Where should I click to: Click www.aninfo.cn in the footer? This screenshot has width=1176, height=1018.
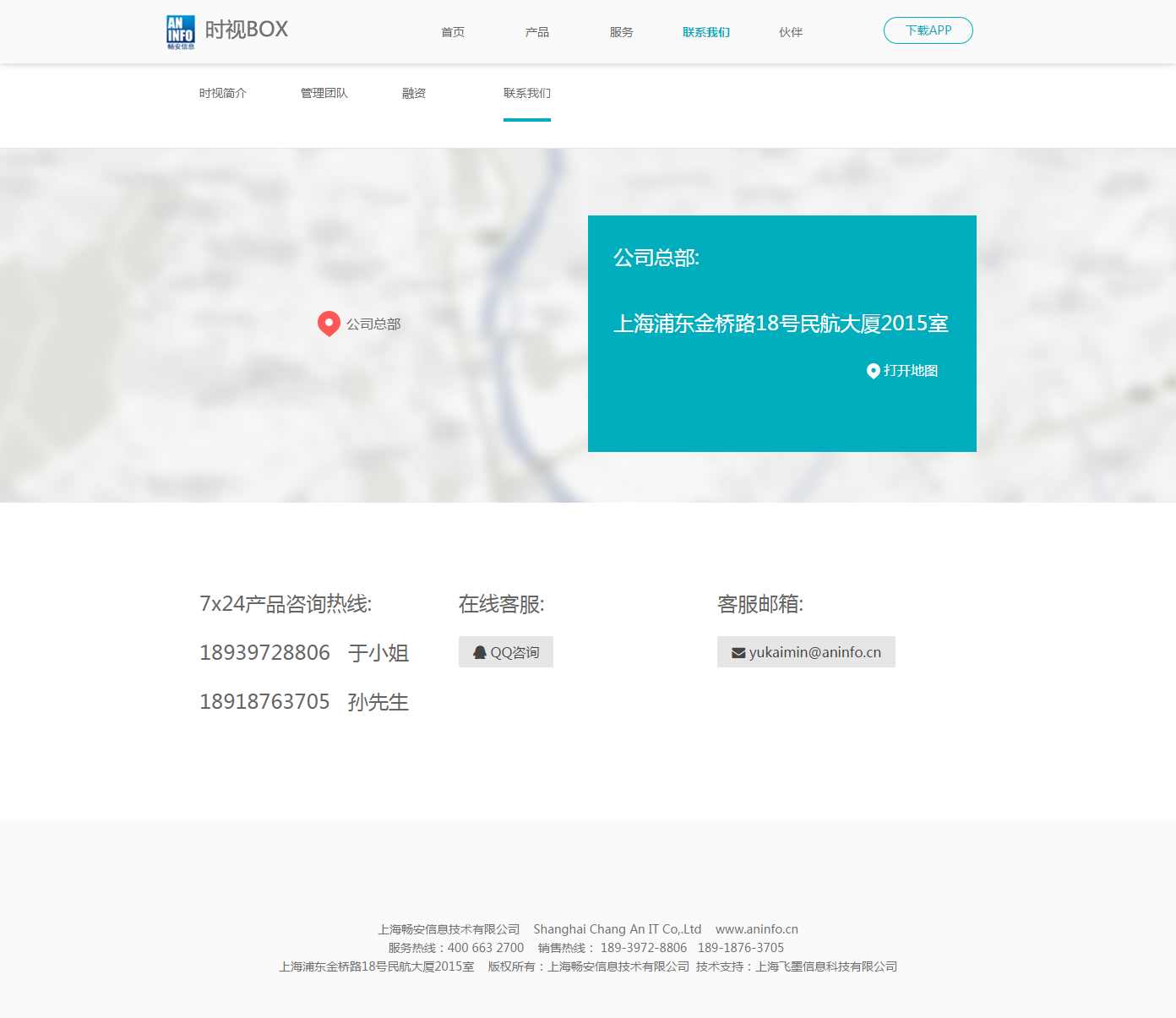[757, 929]
